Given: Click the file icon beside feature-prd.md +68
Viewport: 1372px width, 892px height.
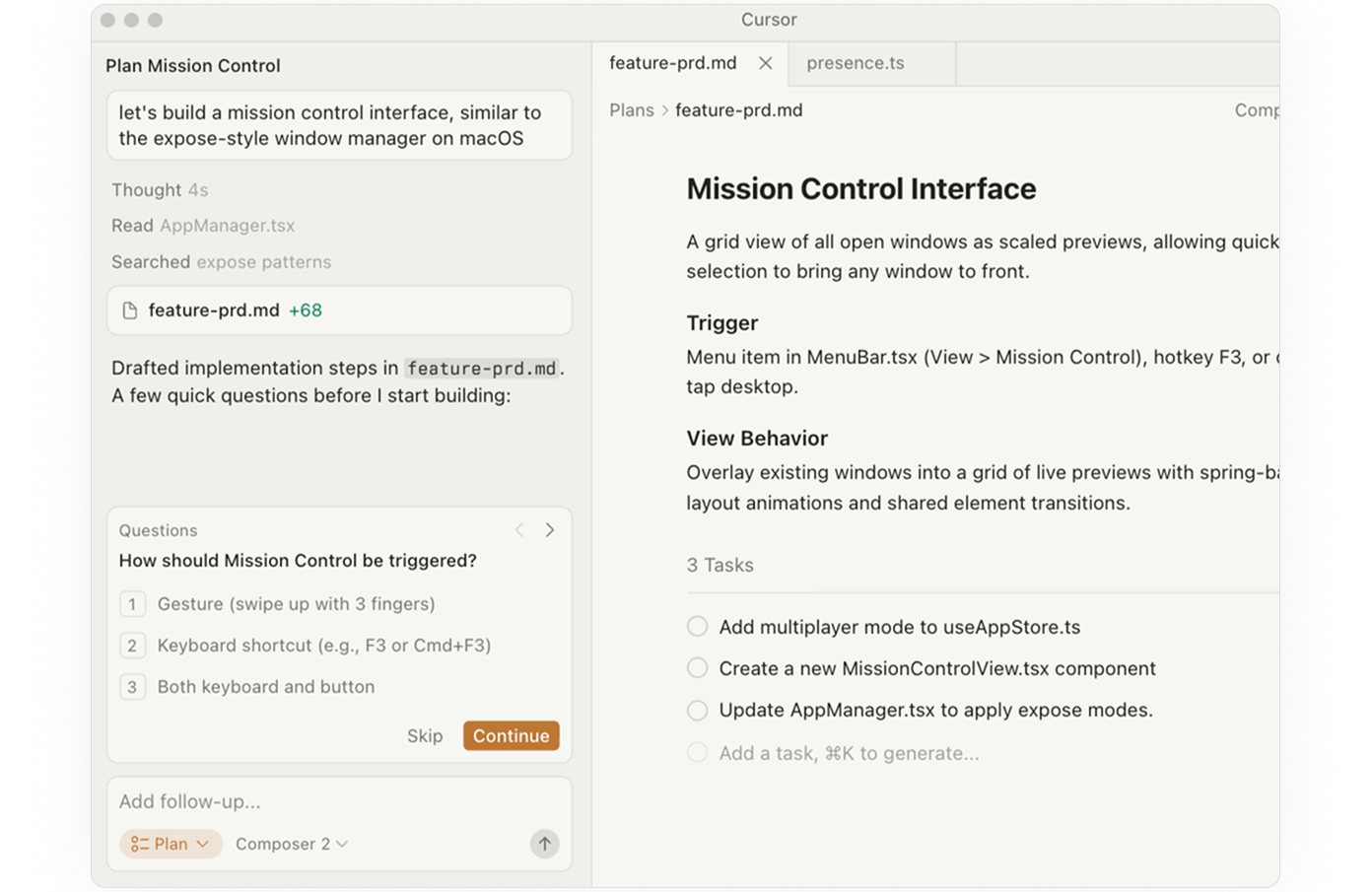Looking at the screenshot, I should tap(129, 310).
